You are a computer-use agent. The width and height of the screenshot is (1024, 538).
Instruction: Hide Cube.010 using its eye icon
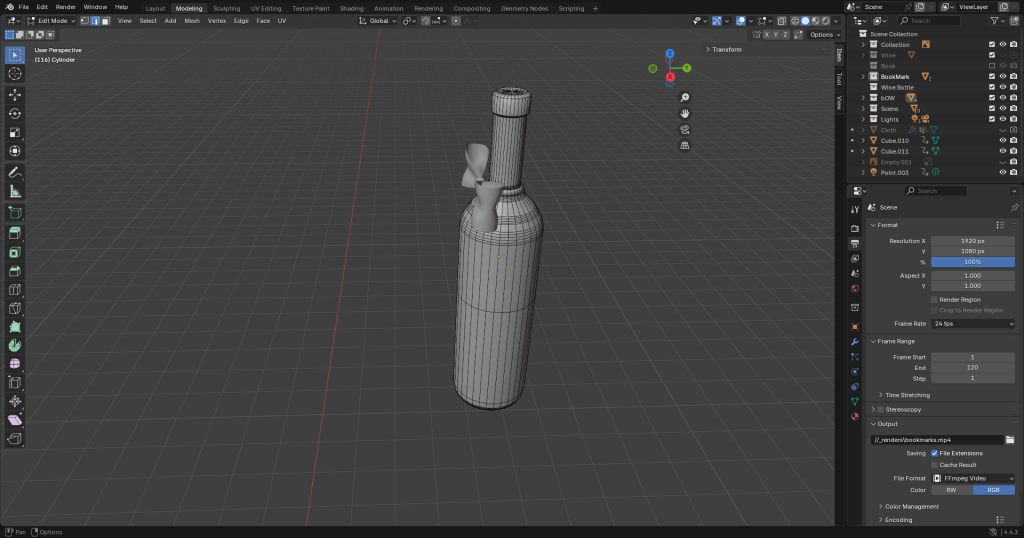click(x=1002, y=141)
